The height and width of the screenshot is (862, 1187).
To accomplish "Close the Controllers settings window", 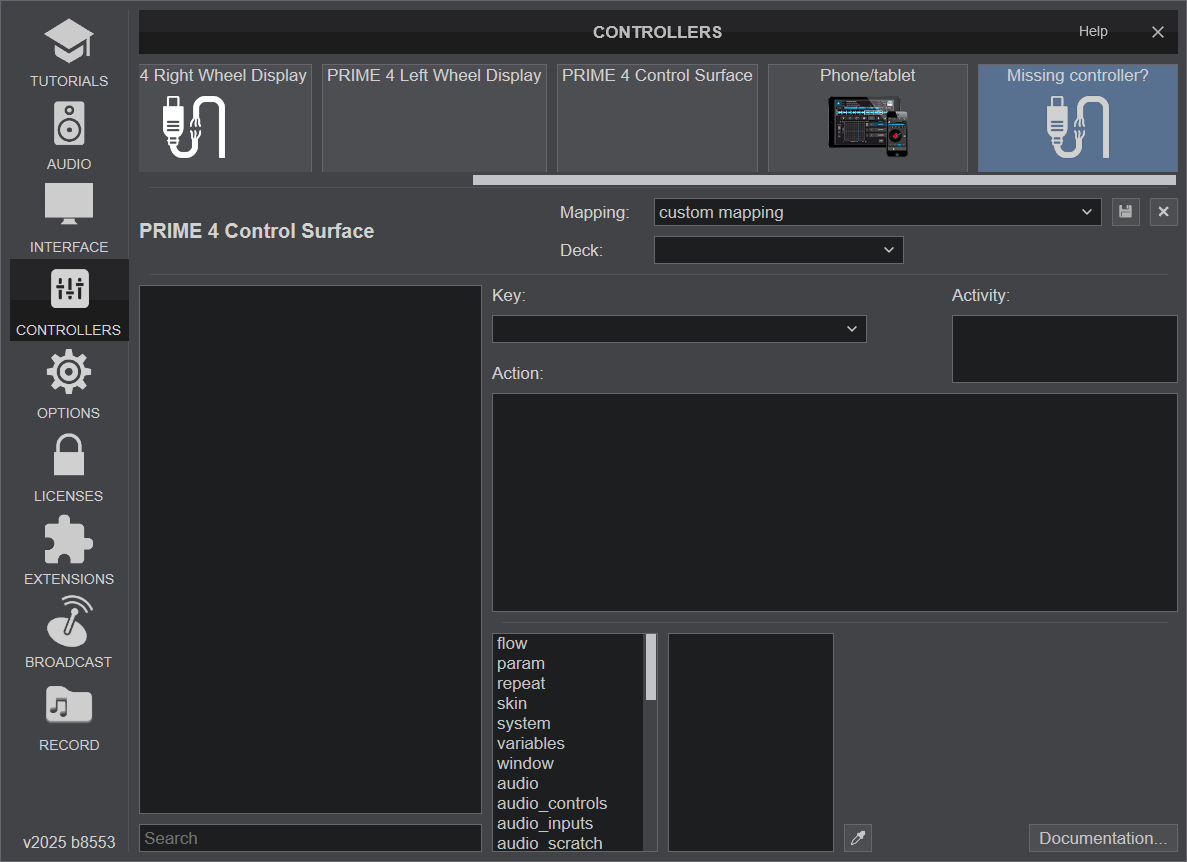I will pyautogui.click(x=1157, y=32).
